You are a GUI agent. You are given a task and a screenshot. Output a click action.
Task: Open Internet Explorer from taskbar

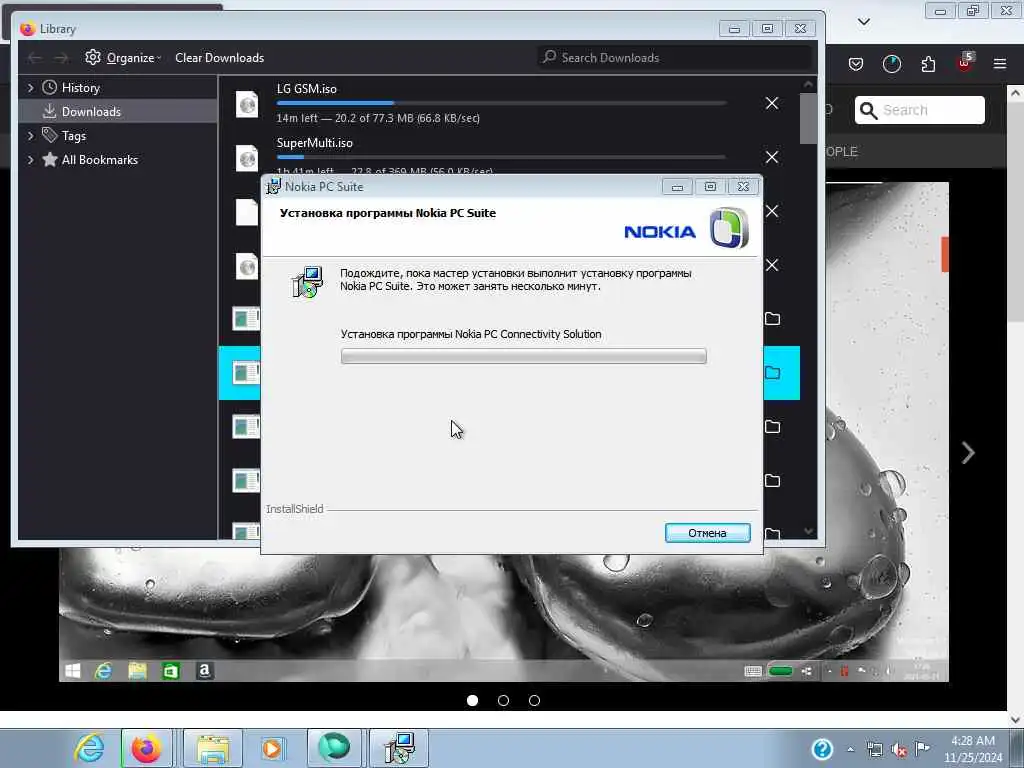point(89,748)
